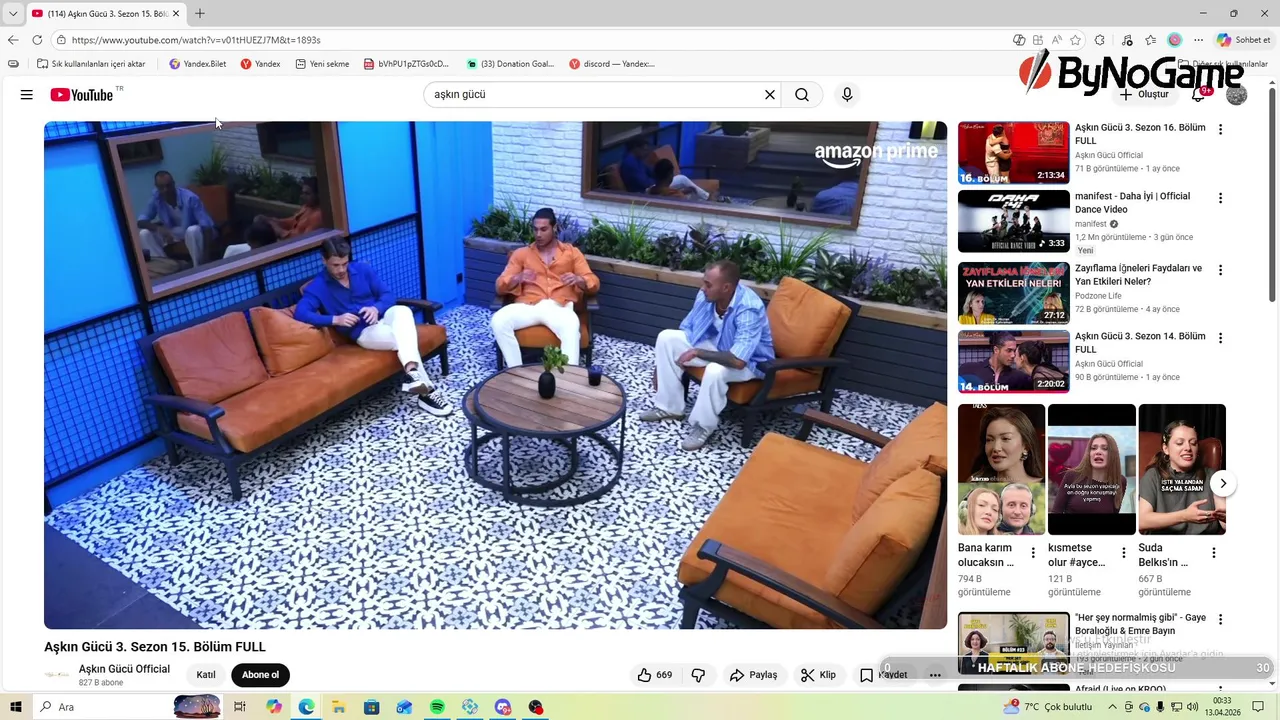The width and height of the screenshot is (1280, 720).
Task: Open Sık kullanılanları içeri aktar bookmark
Action: 91,64
